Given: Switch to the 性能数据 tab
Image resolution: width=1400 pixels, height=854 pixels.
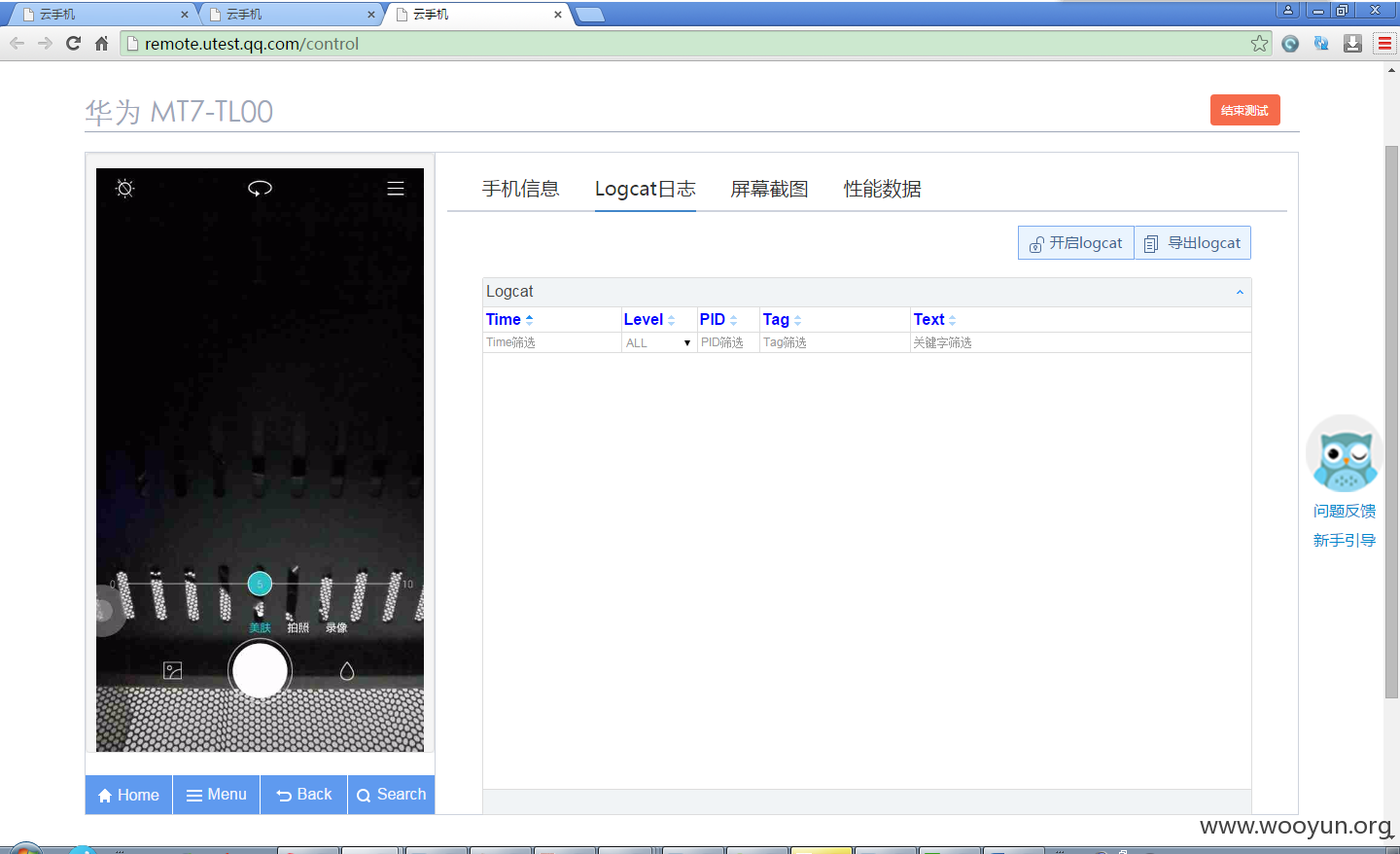Looking at the screenshot, I should (883, 189).
